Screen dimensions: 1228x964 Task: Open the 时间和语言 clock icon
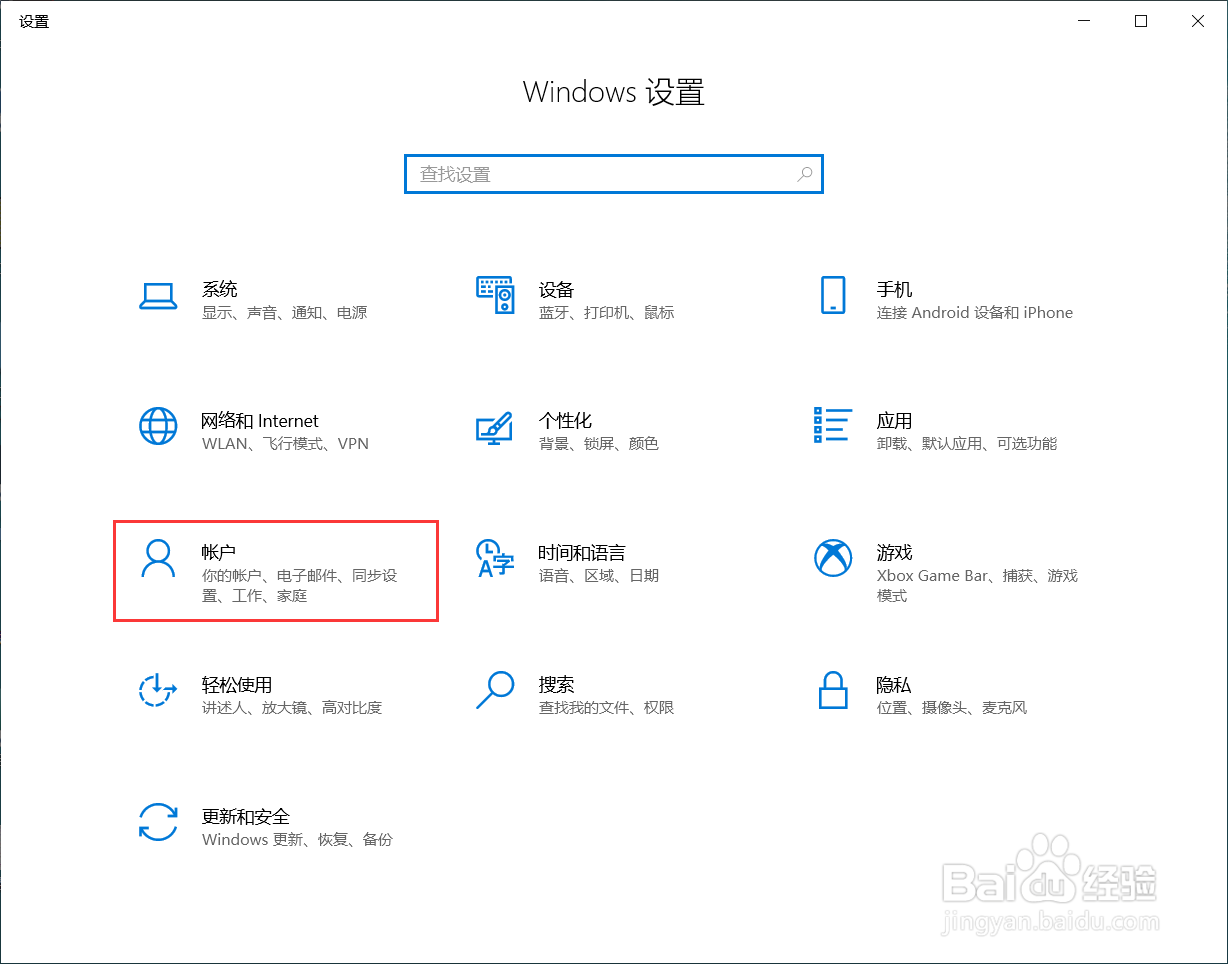pyautogui.click(x=495, y=558)
